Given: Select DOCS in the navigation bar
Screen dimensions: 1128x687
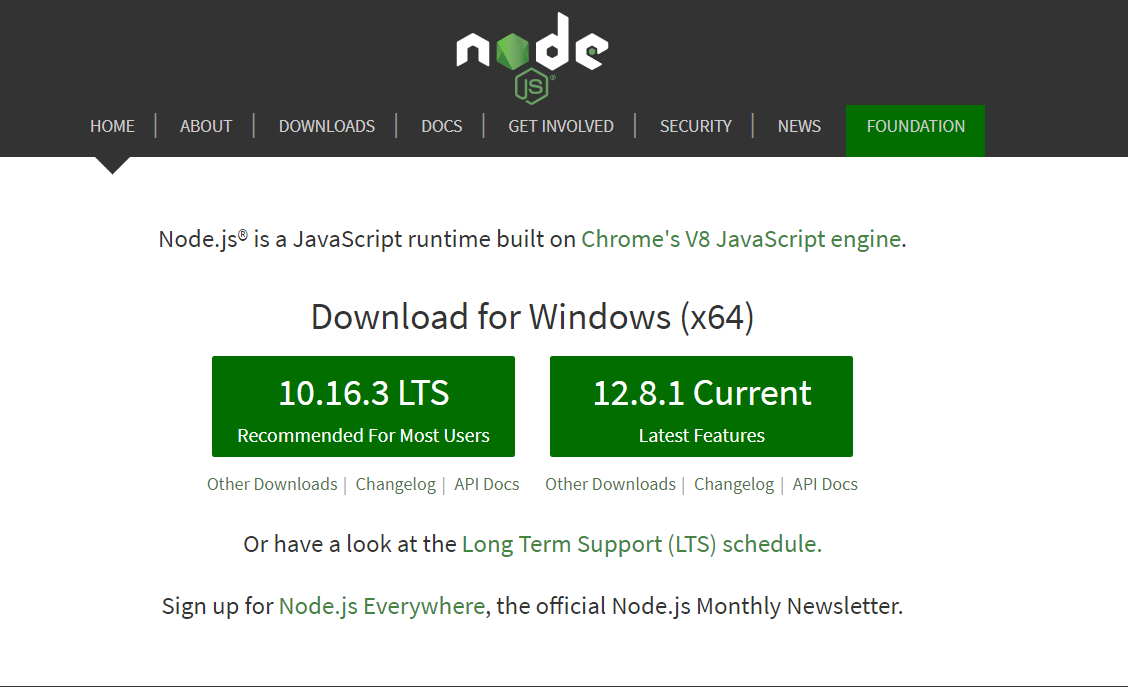Looking at the screenshot, I should (x=442, y=127).
